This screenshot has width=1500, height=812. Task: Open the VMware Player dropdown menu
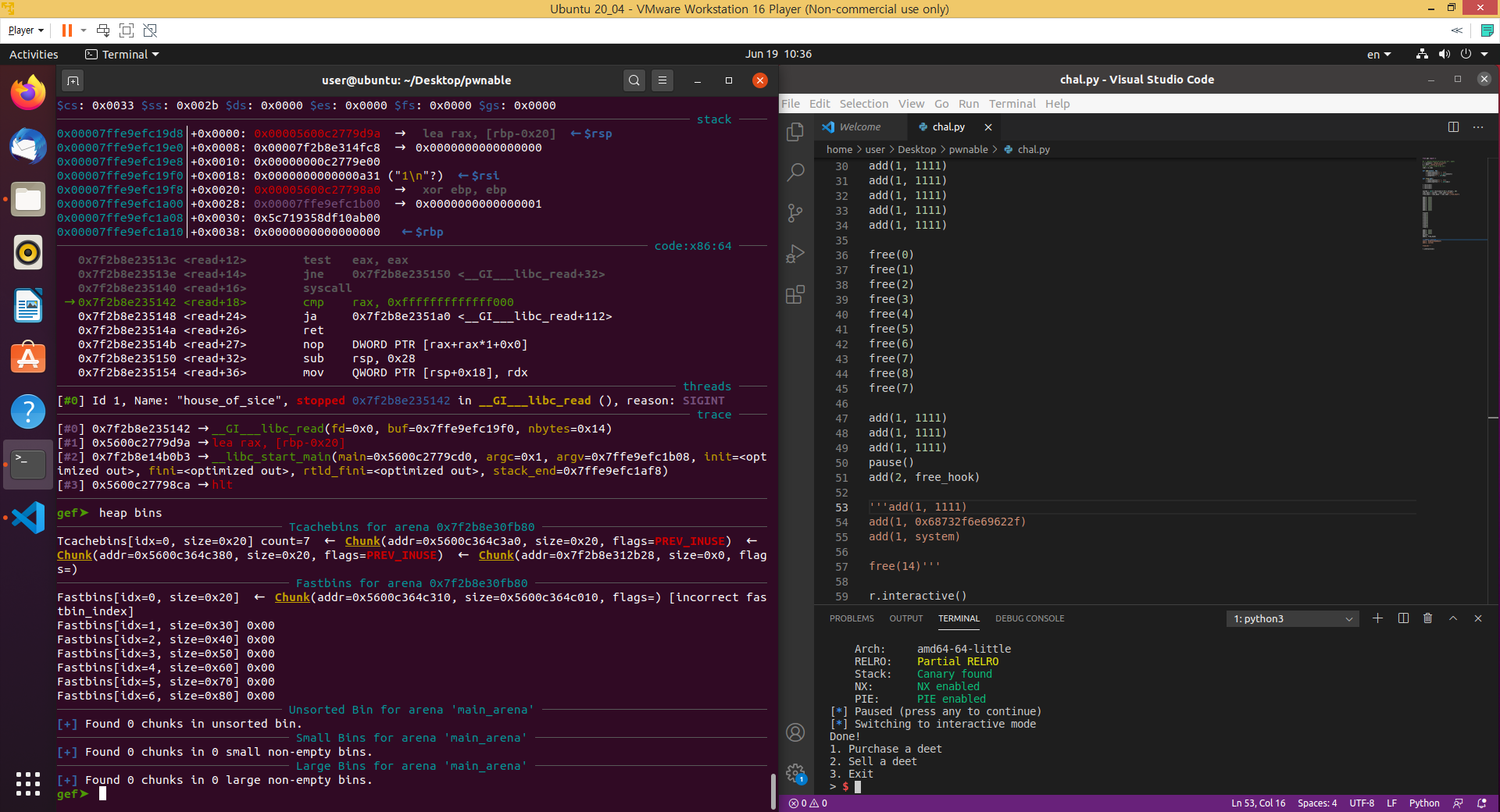point(26,30)
